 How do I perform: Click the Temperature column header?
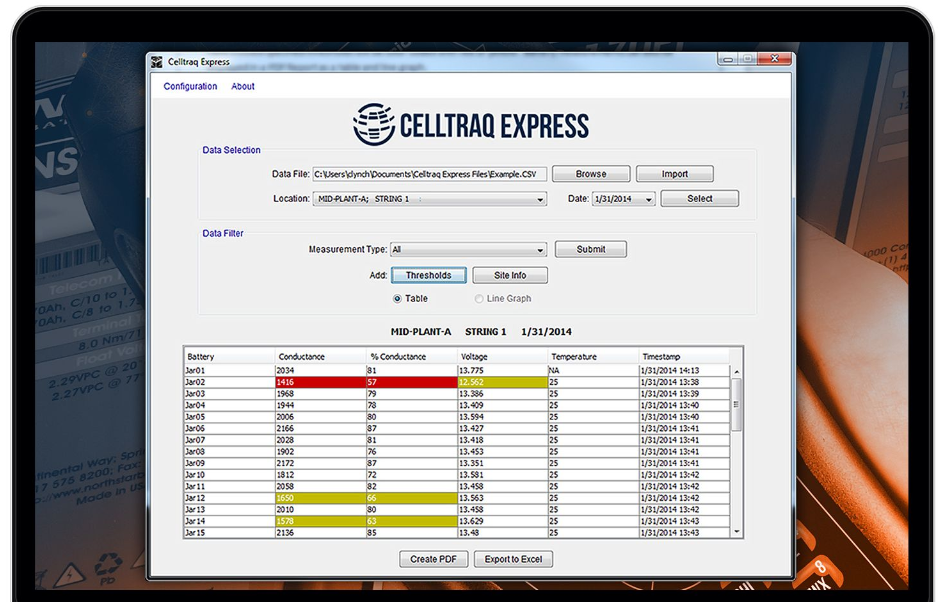click(x=593, y=356)
